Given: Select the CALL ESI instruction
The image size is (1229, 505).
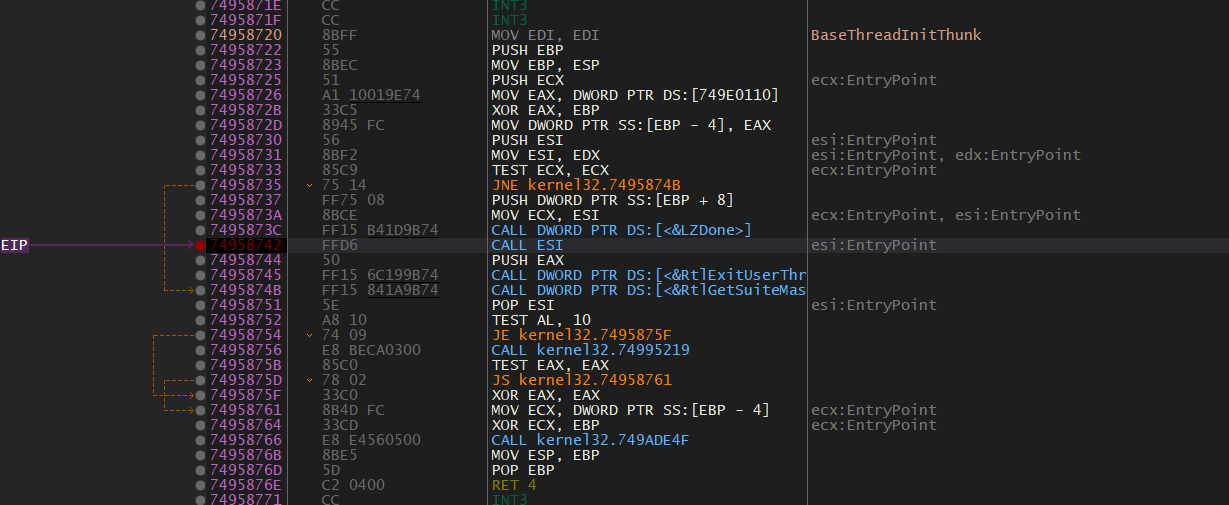Looking at the screenshot, I should coord(527,245).
